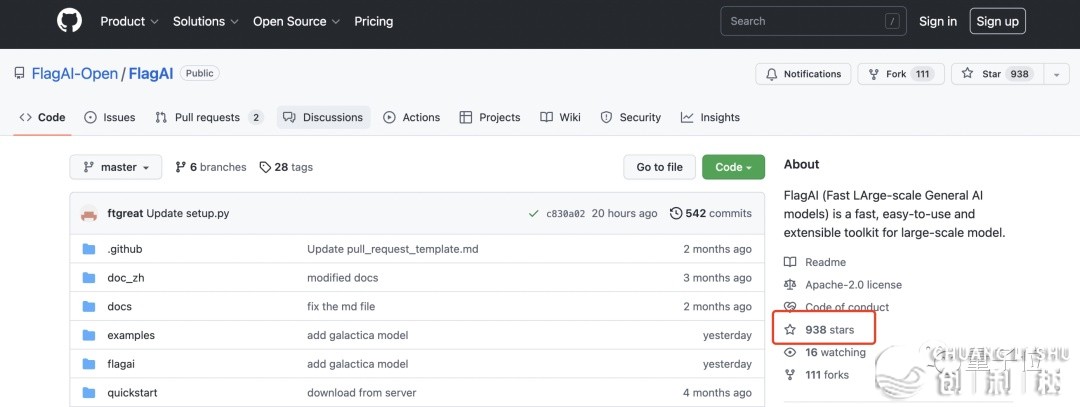Open the green Code dropdown
This screenshot has height=407, width=1080.
pyautogui.click(x=733, y=167)
